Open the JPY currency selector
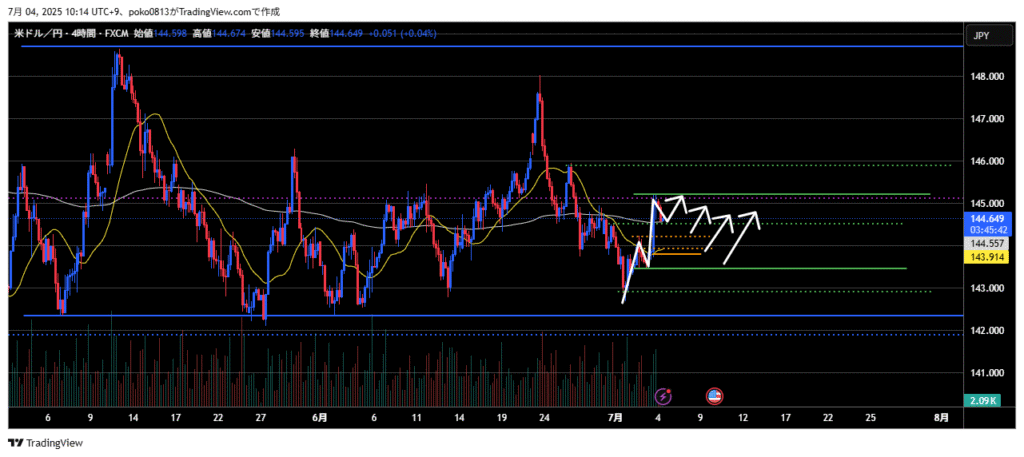This screenshot has width=1024, height=457. click(x=981, y=36)
